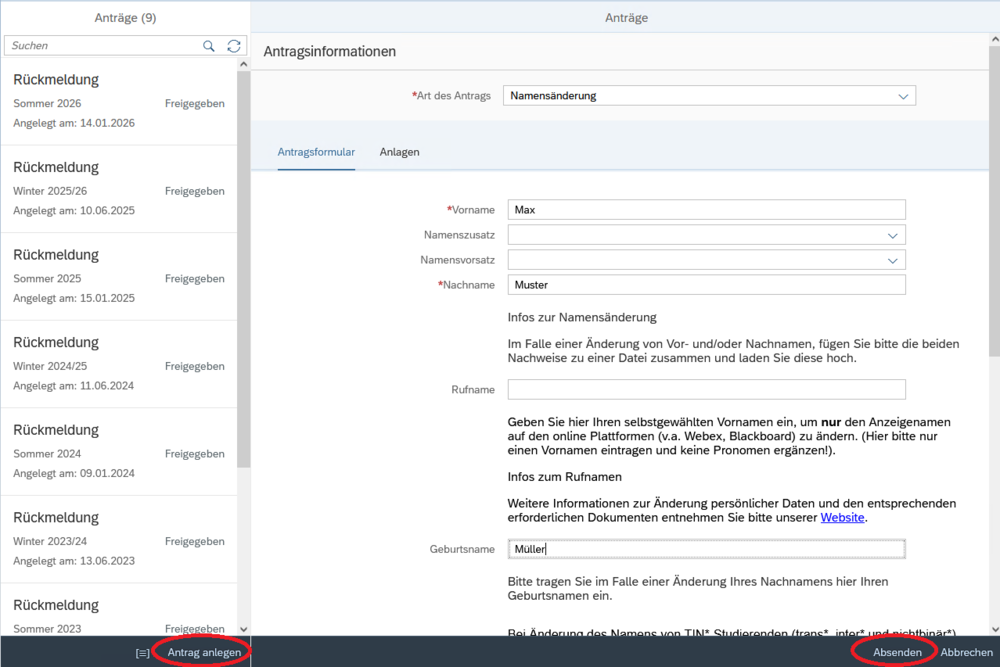Click the list icon beside Antrag anlegen
1000x667 pixels.
click(x=143, y=653)
